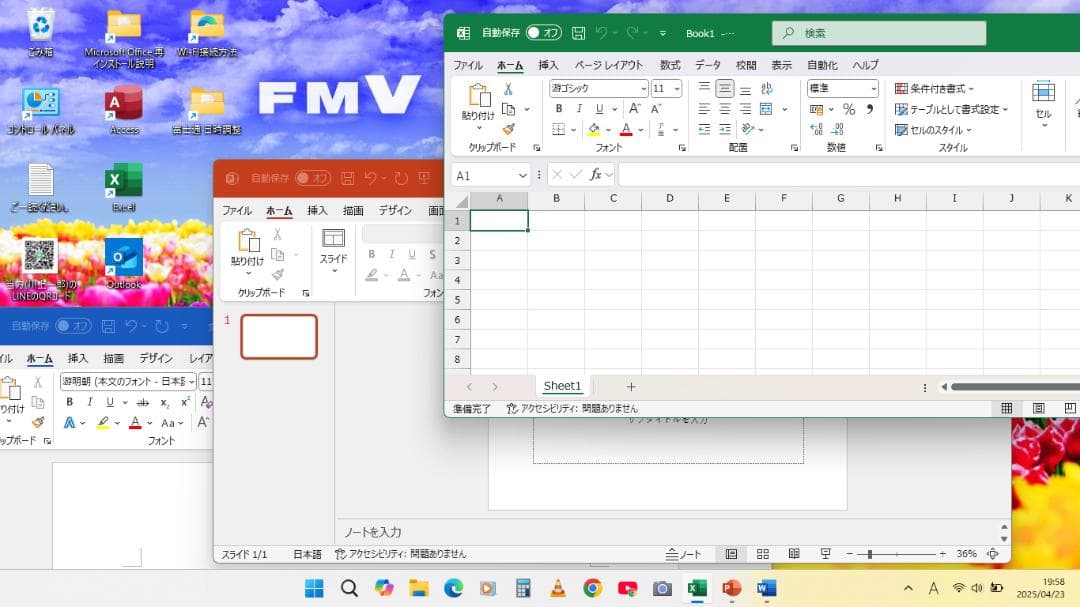Viewport: 1080px width, 607px height.
Task: Click the Insert Function fx icon
Action: point(596,174)
